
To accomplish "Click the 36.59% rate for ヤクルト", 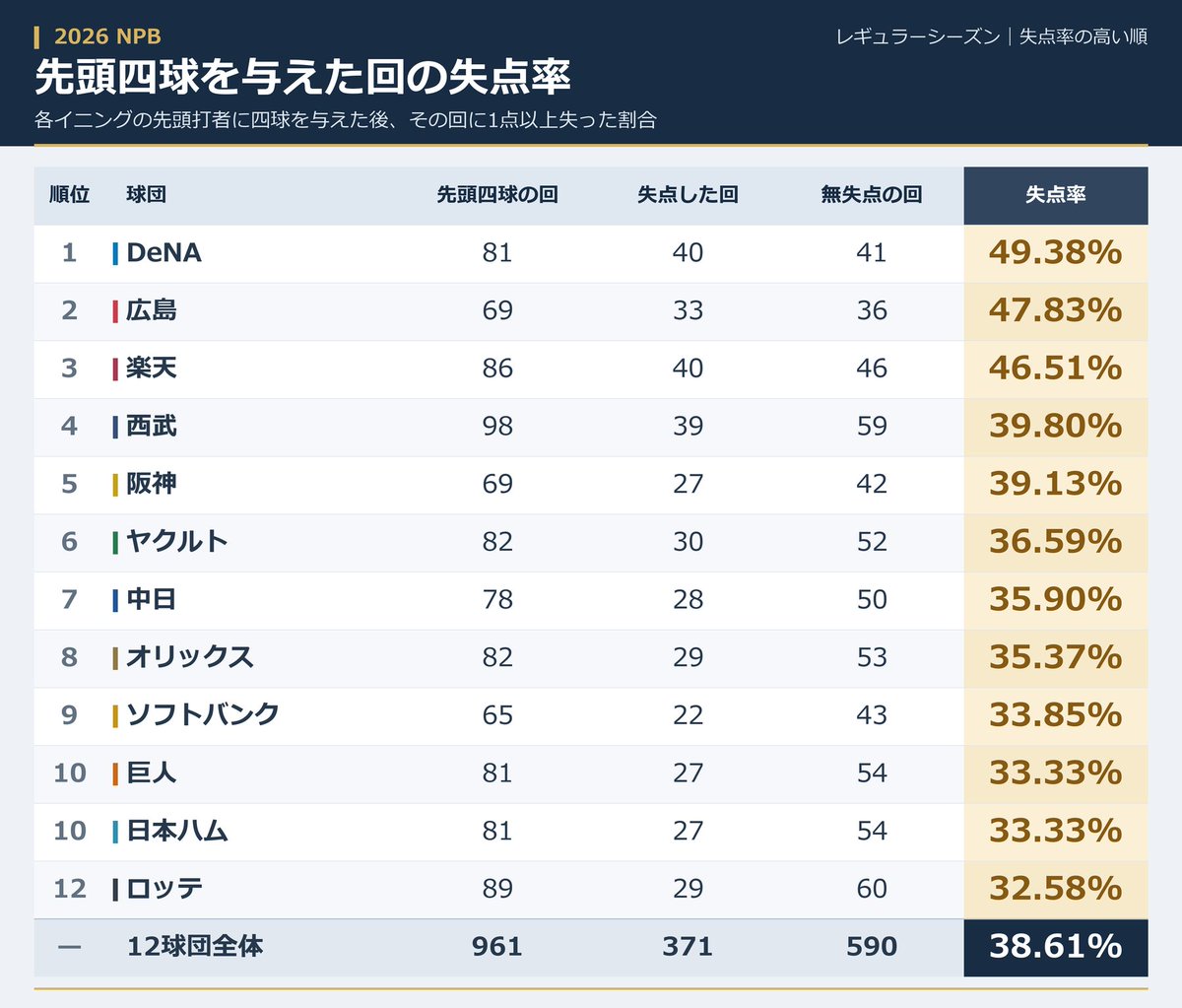I will [x=1055, y=542].
